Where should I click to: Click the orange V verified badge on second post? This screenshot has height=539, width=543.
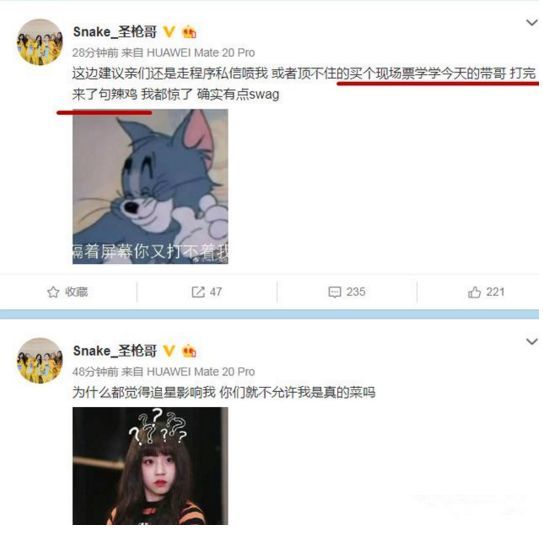169,351
